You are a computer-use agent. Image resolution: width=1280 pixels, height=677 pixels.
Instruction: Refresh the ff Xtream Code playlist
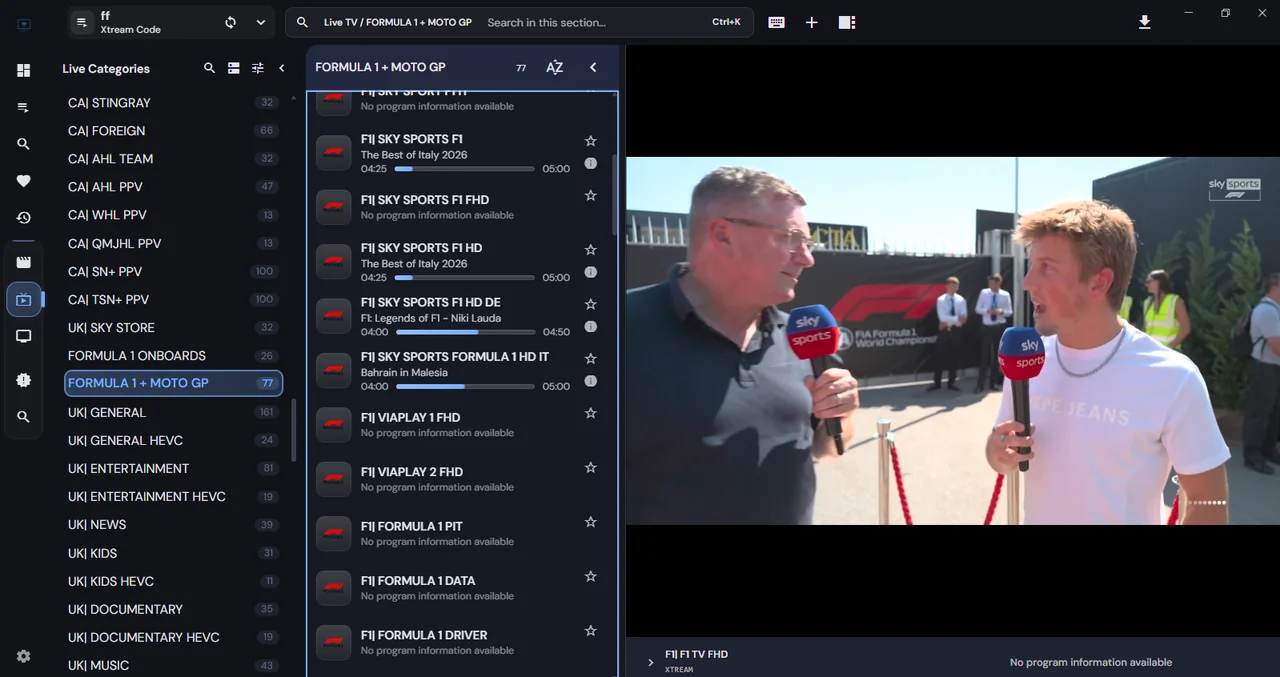(x=231, y=22)
